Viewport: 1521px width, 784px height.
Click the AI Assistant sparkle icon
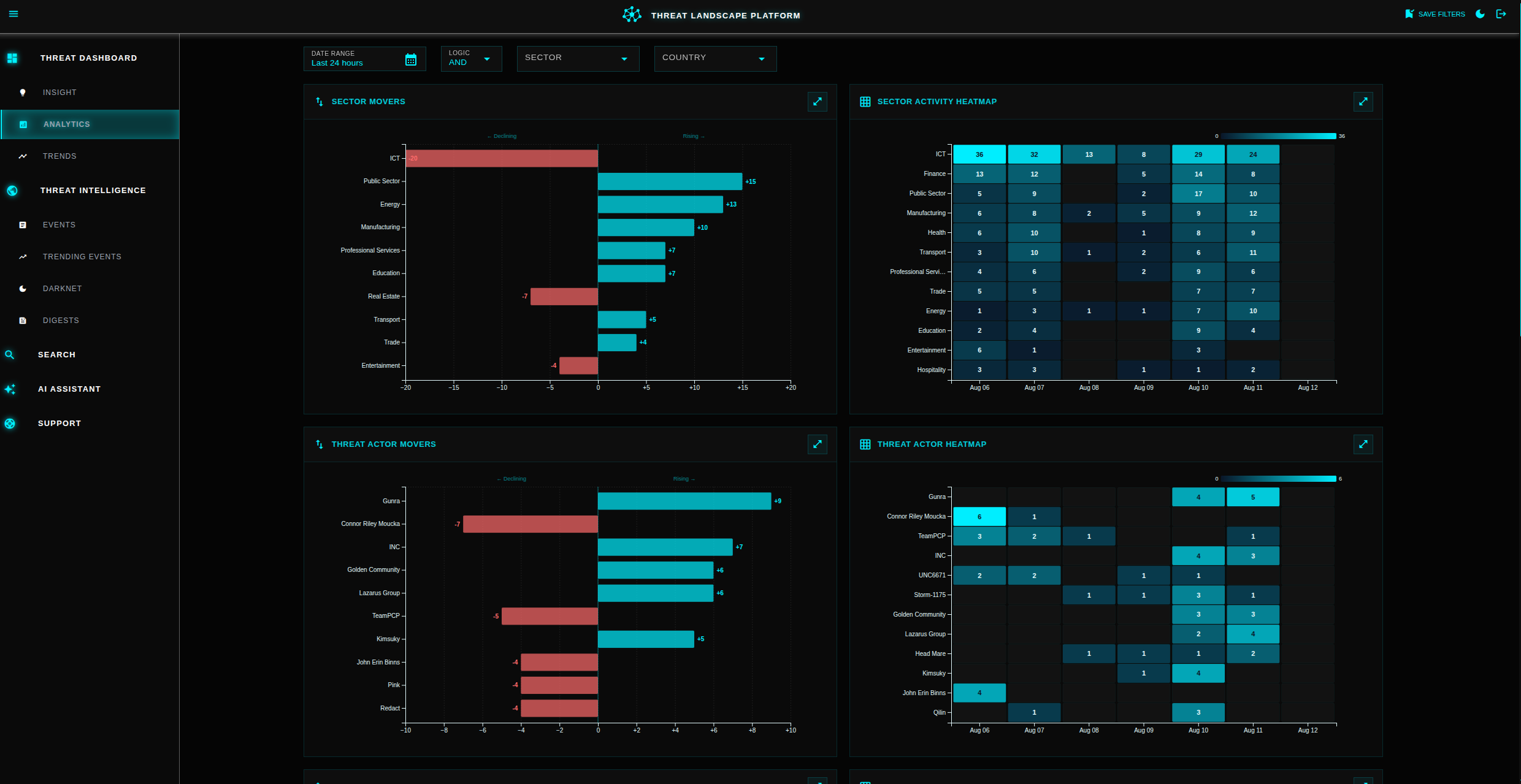point(10,389)
